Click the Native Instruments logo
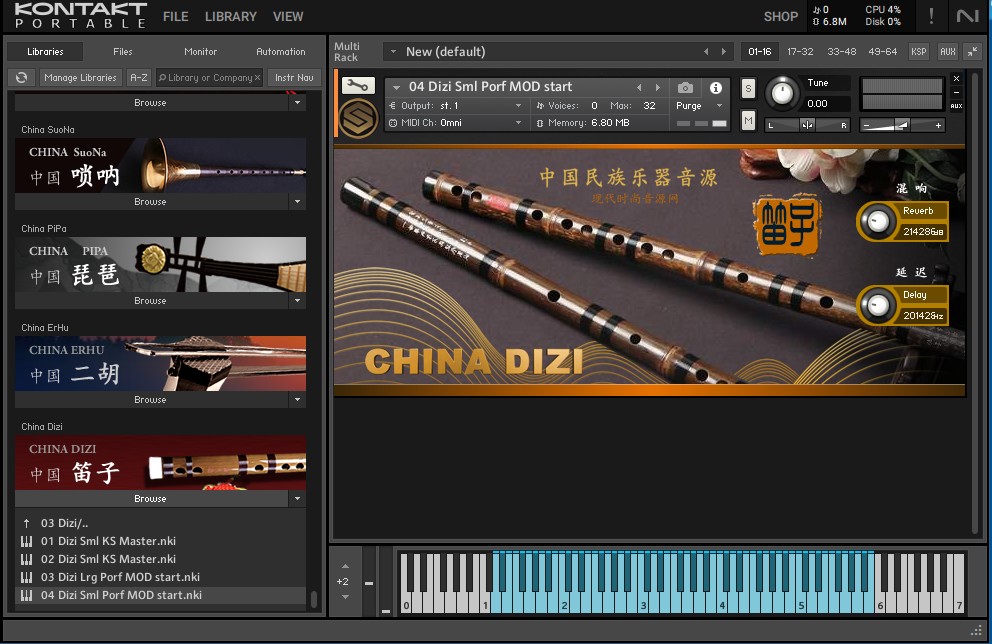Screen dimensions: 992x644 [x=968, y=16]
